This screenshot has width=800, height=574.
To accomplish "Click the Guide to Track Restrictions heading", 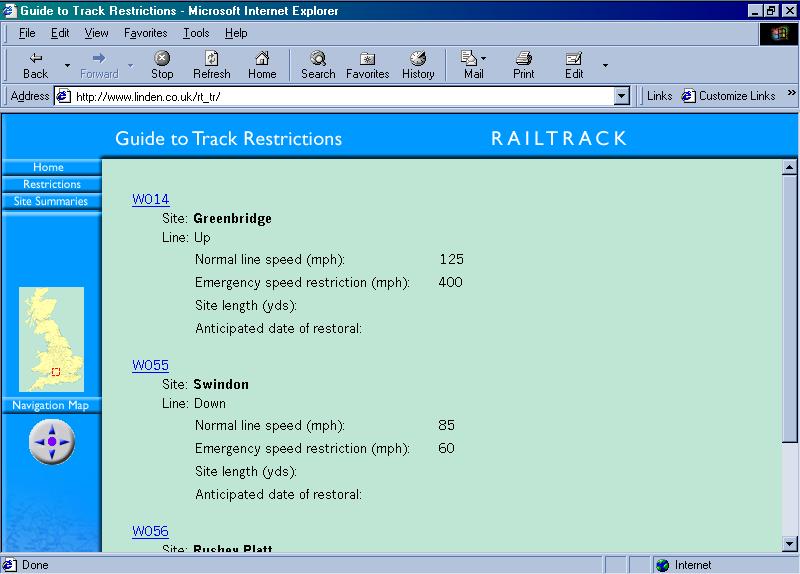I will 229,138.
